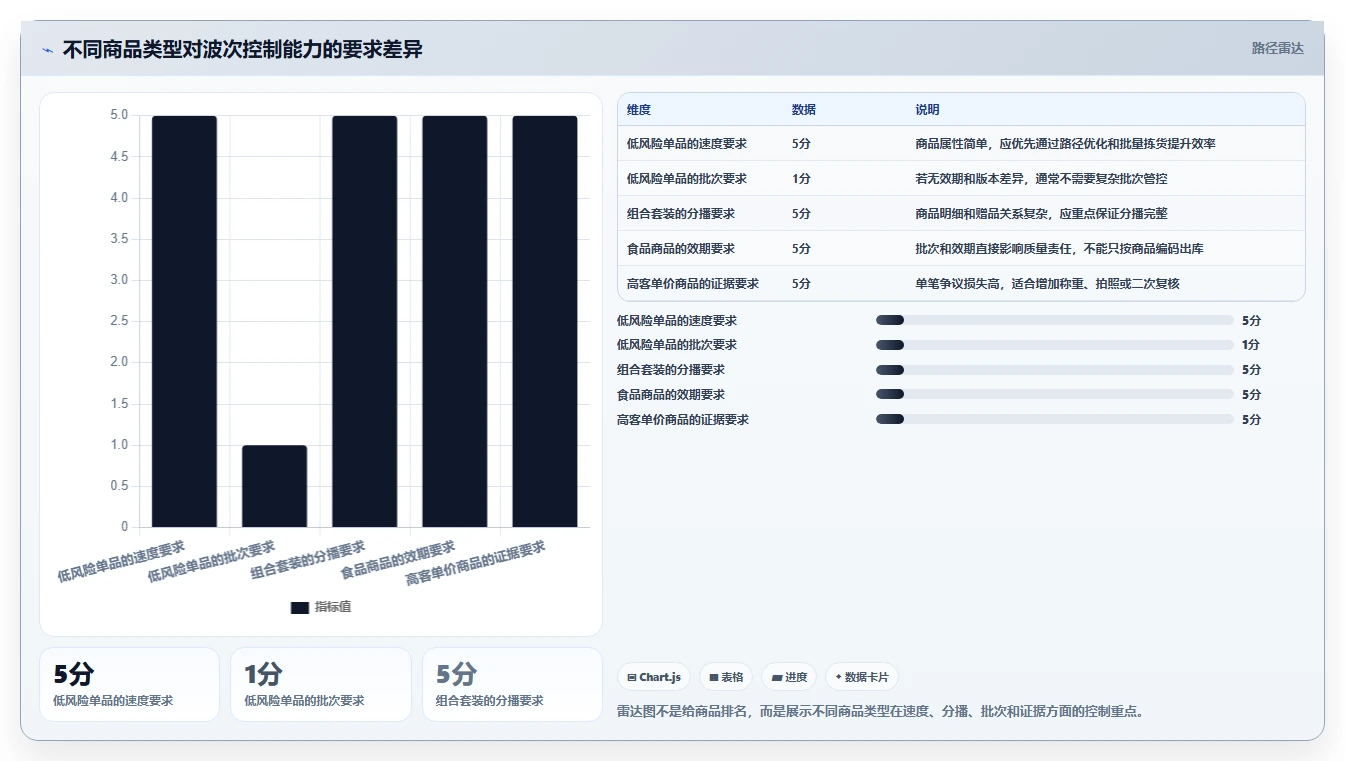Viewport: 1345px width, 761px height.
Task: Select table row 组合套装的分播要求
Action: 961,214
